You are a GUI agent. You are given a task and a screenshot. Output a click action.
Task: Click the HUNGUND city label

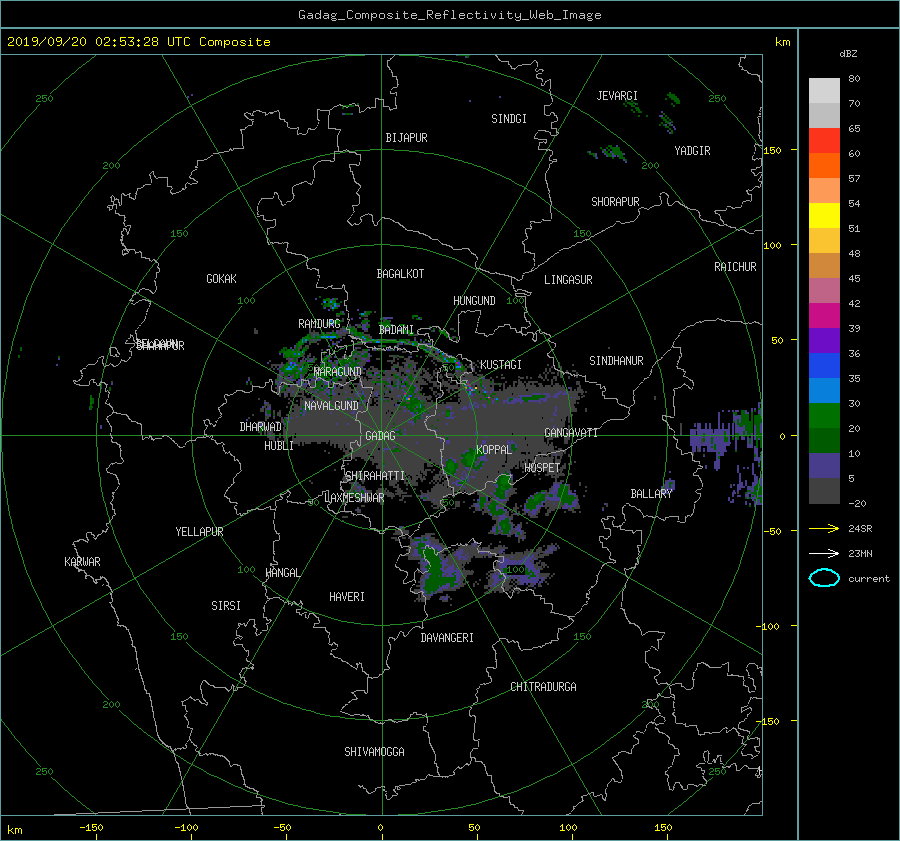point(474,301)
